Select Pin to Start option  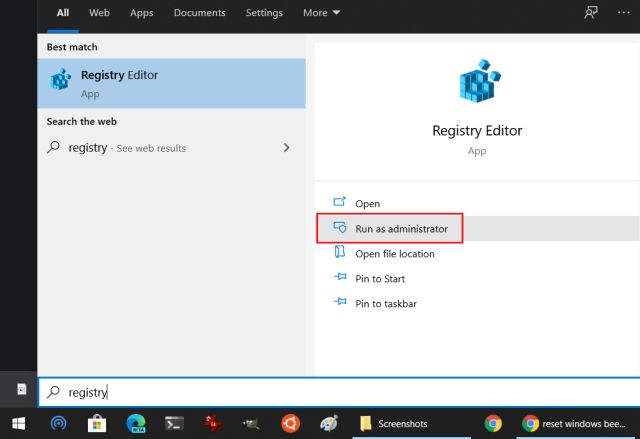click(379, 279)
